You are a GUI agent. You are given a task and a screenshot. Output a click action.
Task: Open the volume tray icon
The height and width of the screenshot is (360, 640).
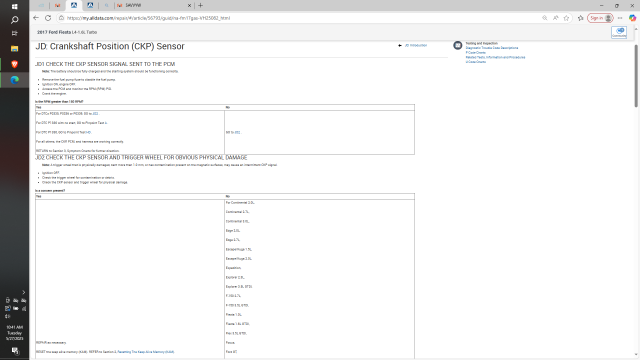pyautogui.click(x=7, y=316)
